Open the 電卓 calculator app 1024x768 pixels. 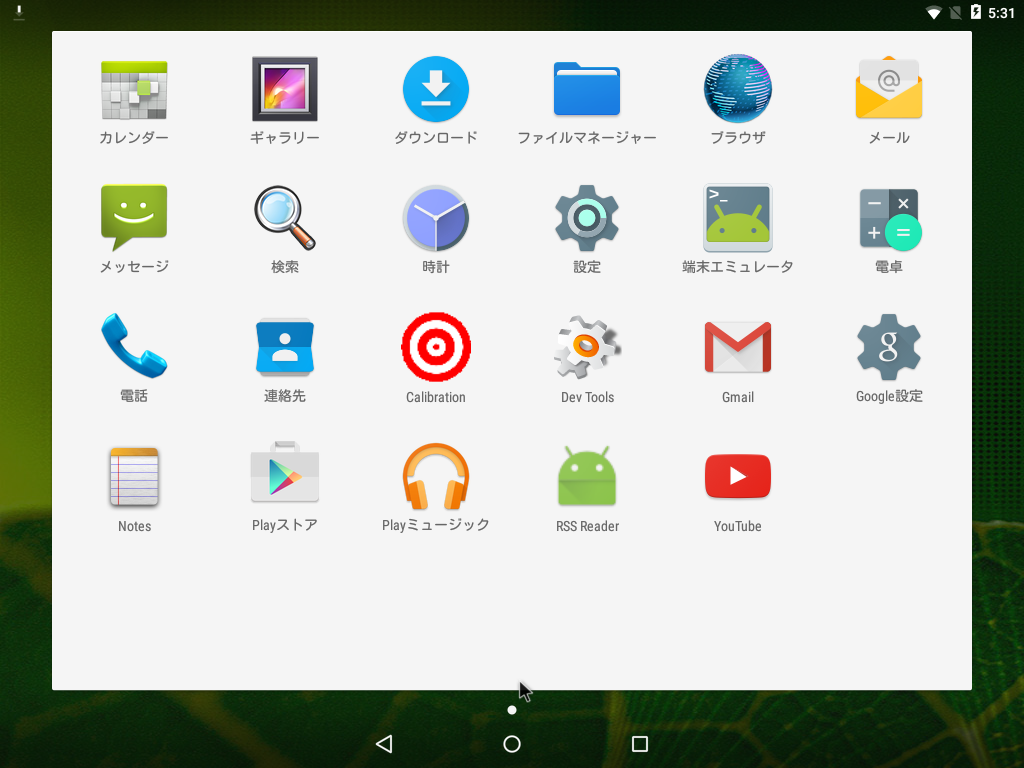pos(889,219)
